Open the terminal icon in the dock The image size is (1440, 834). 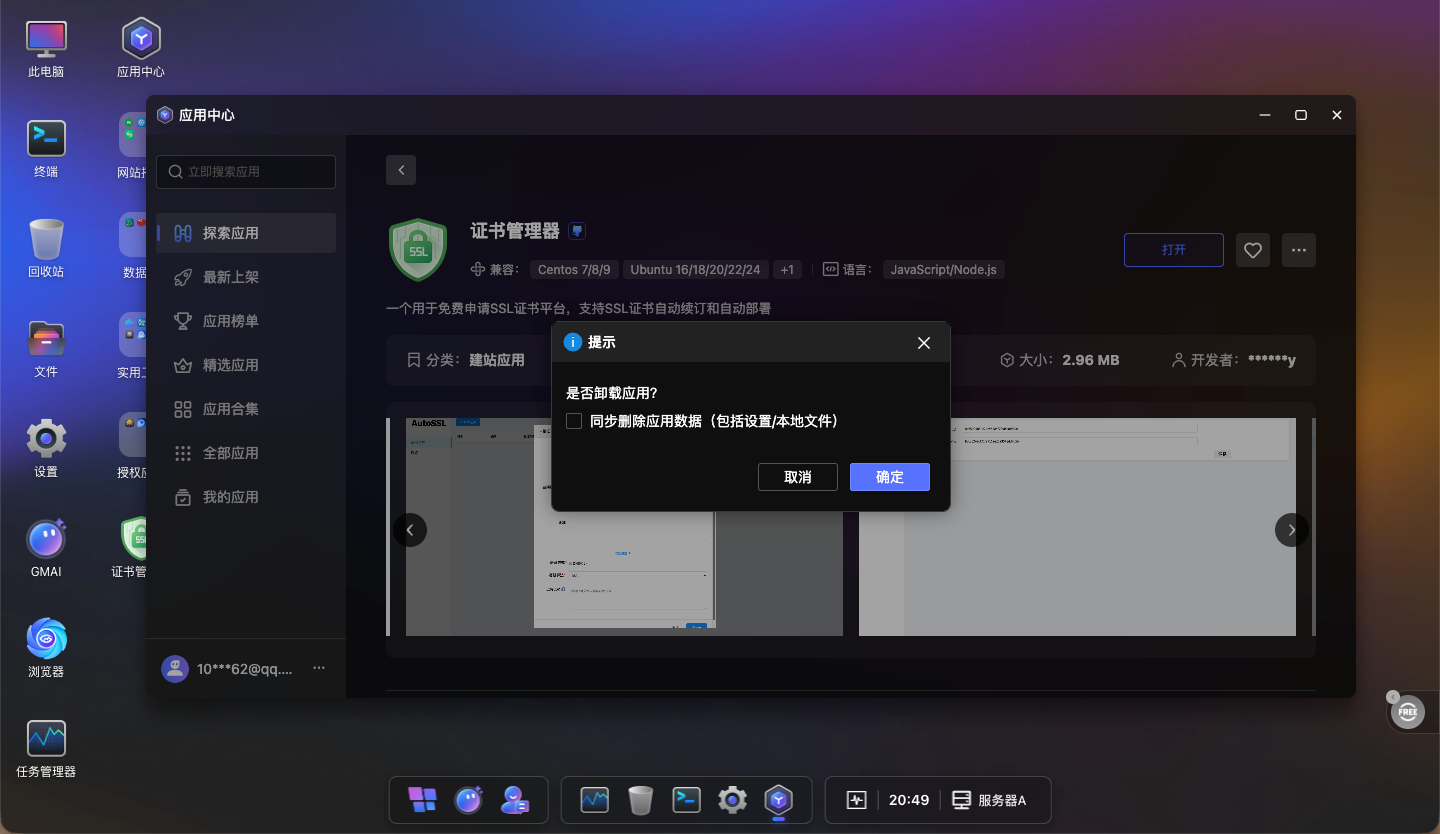(x=686, y=800)
